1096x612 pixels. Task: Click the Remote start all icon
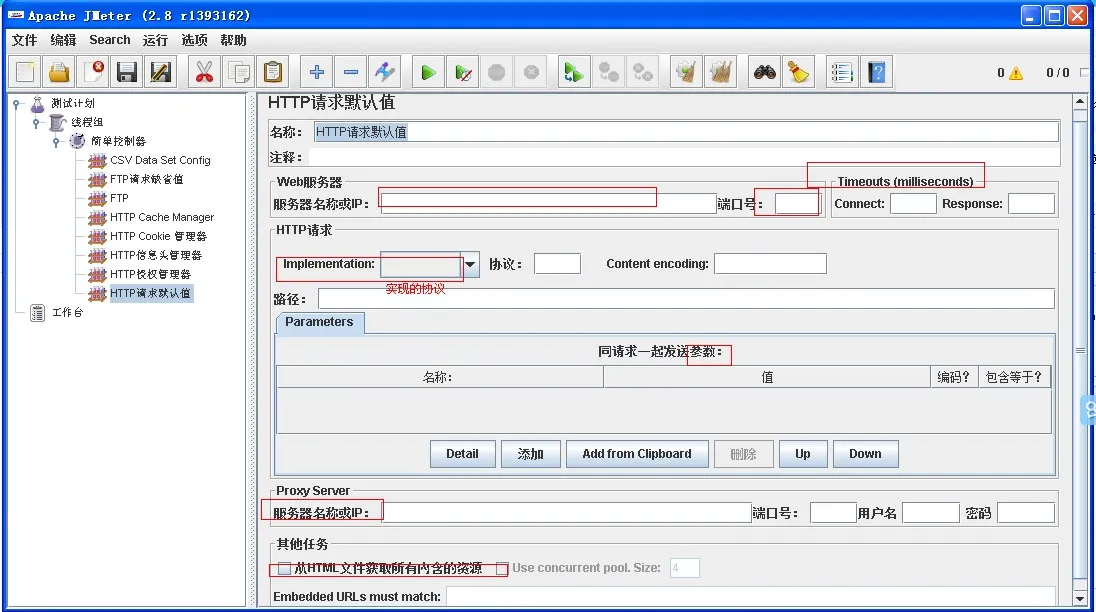(573, 72)
